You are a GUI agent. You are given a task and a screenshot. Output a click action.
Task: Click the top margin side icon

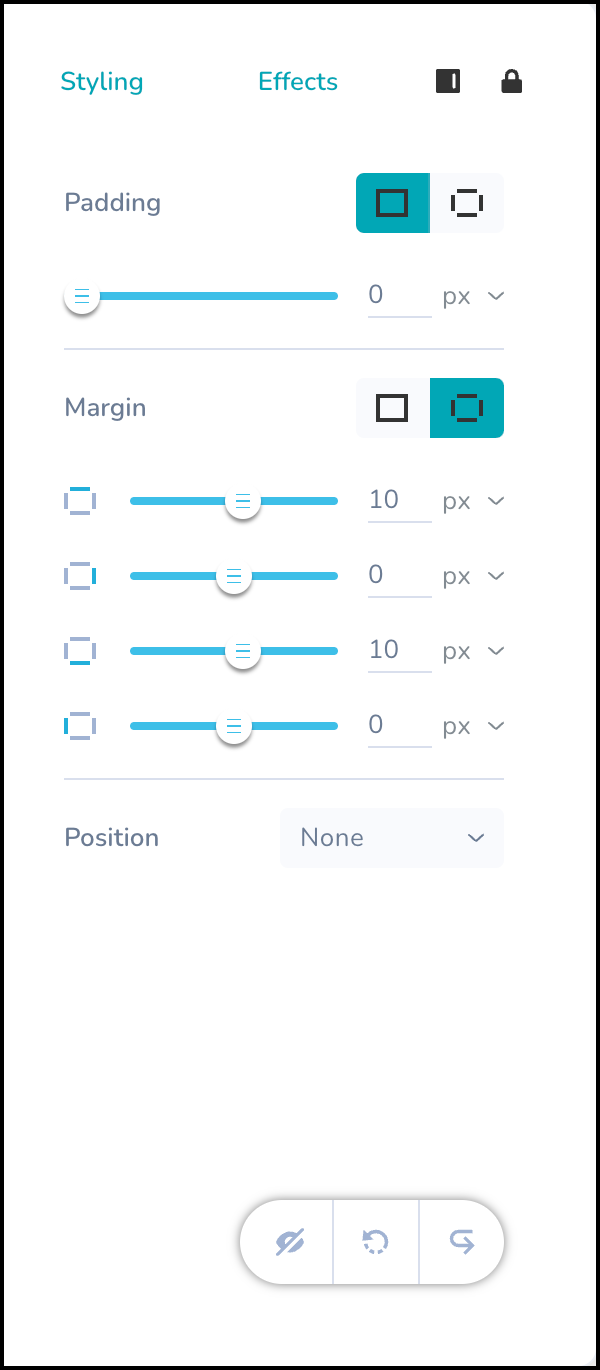click(80, 501)
